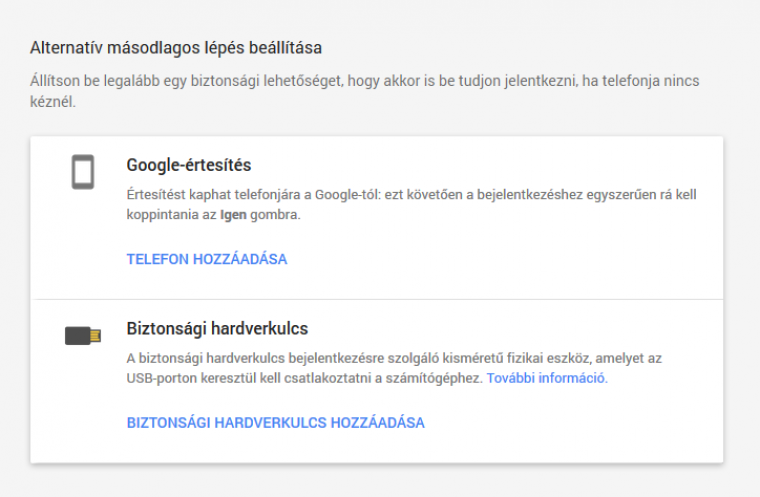The width and height of the screenshot is (760, 497).
Task: Click the word kéznél ending the intro
Action: [x=52, y=102]
